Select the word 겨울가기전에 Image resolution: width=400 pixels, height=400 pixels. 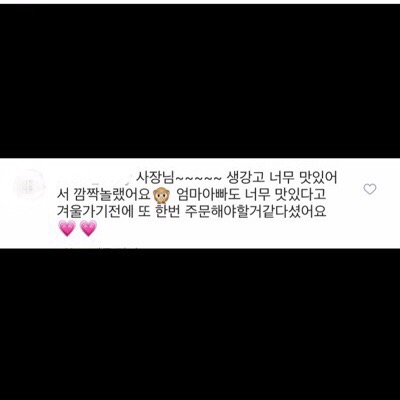tap(95, 212)
